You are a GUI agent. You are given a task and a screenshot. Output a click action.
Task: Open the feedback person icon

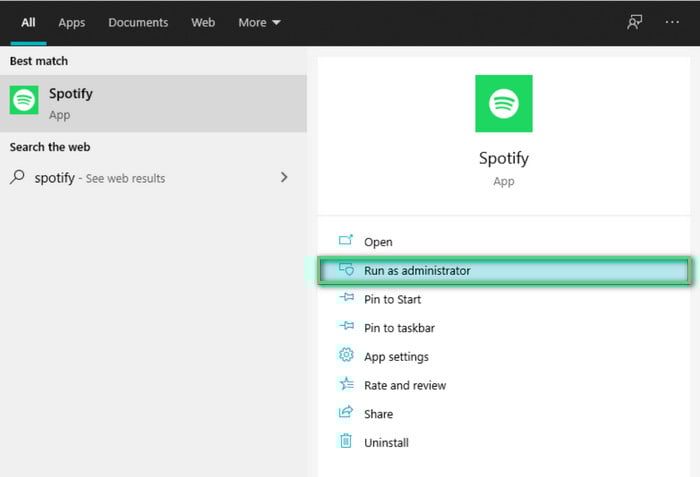634,22
